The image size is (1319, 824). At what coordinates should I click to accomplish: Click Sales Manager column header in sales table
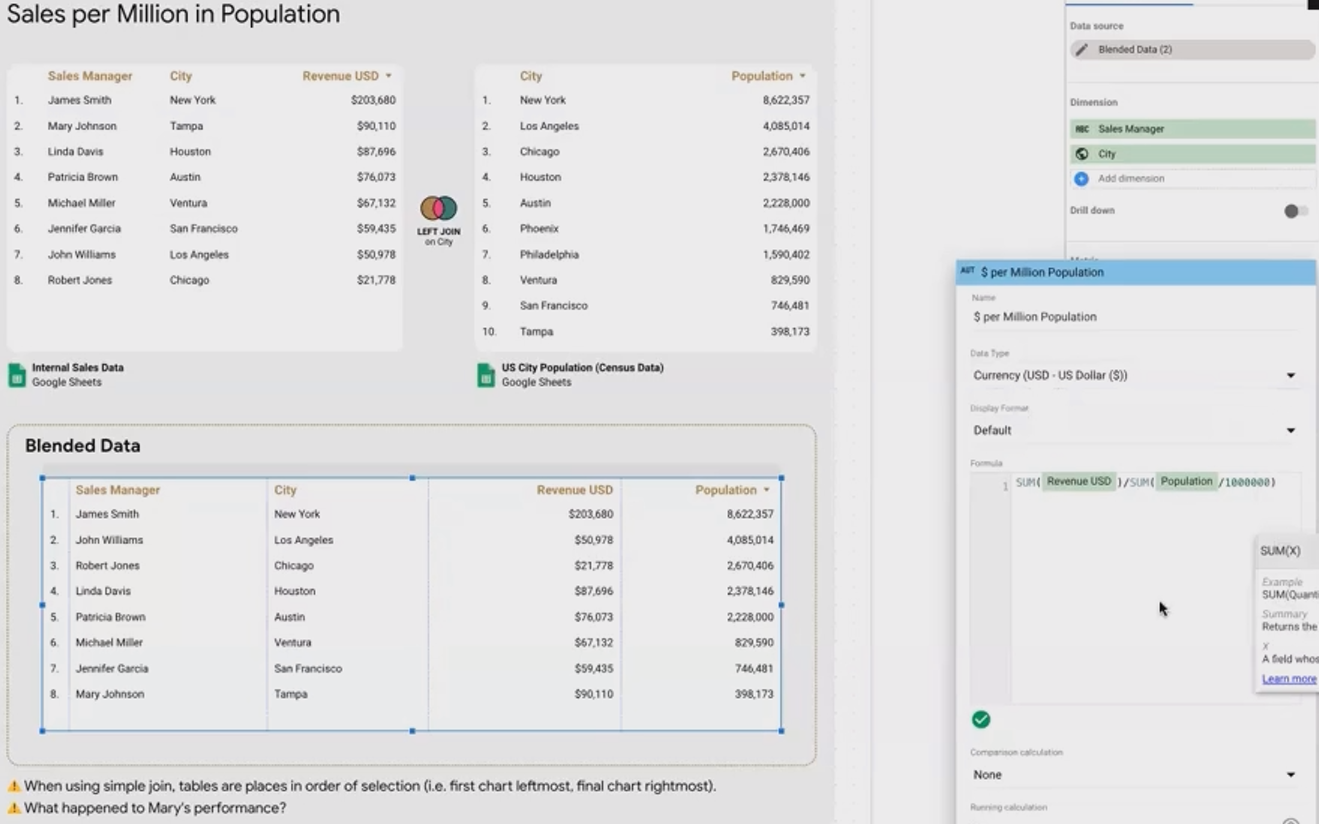click(90, 76)
